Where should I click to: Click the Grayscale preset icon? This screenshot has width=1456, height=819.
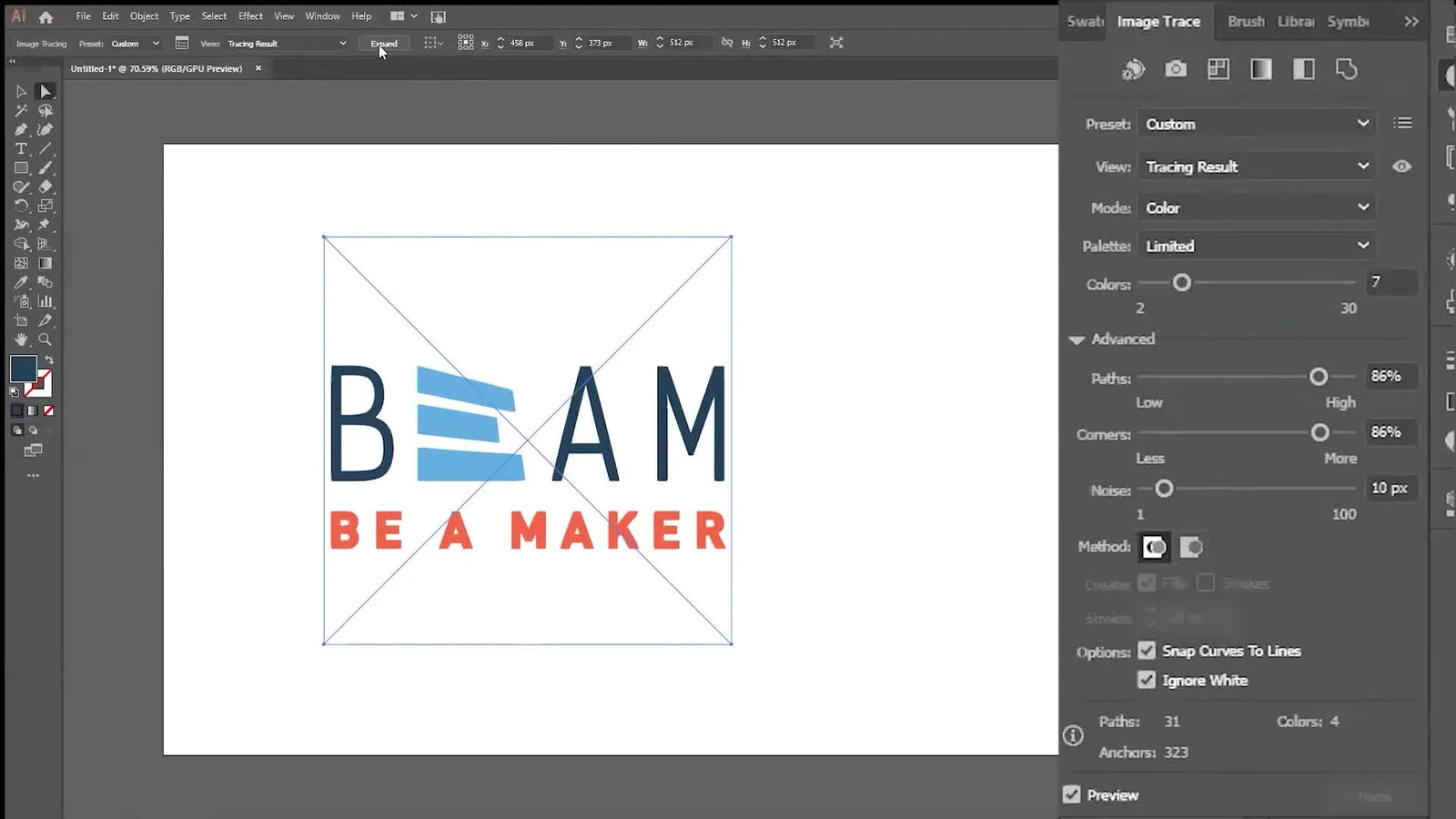(1261, 69)
